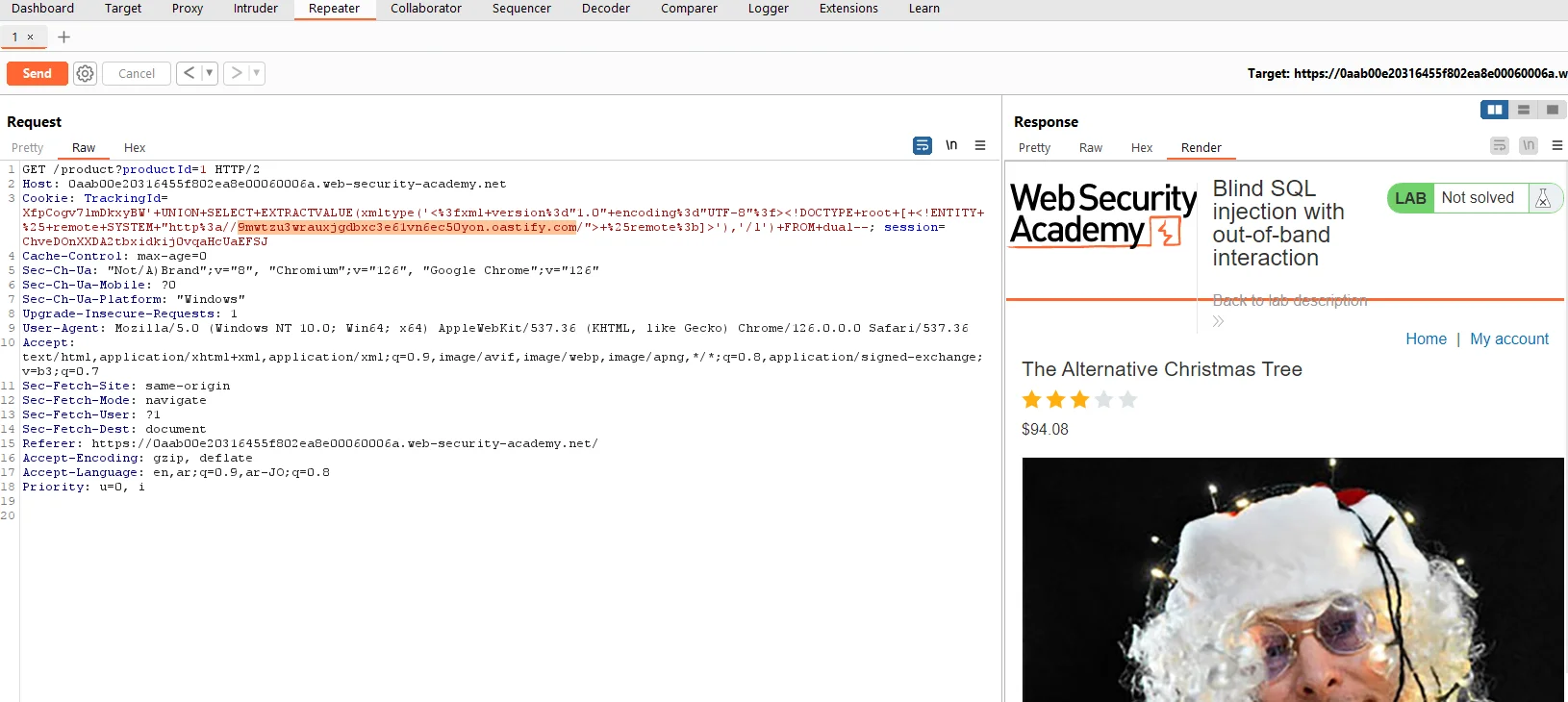
Task: Open the My account link
Action: click(1509, 339)
